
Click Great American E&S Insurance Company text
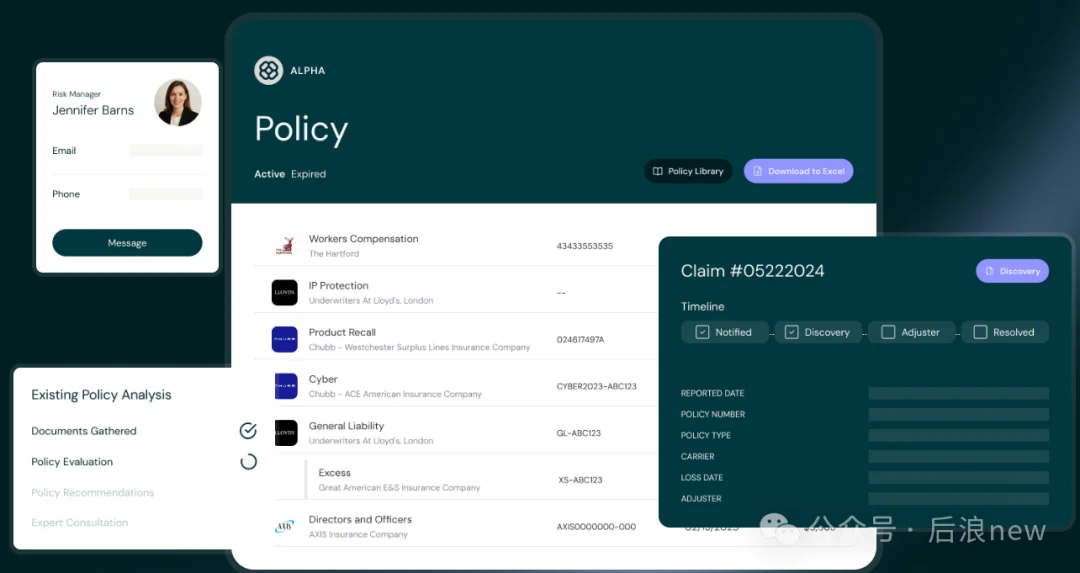399,488
